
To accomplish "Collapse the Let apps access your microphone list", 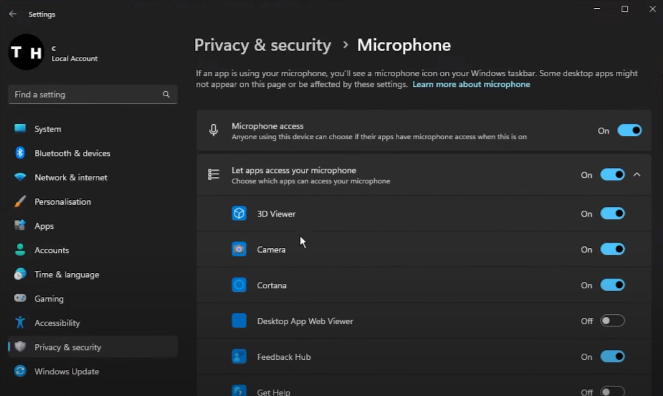I will pos(637,175).
